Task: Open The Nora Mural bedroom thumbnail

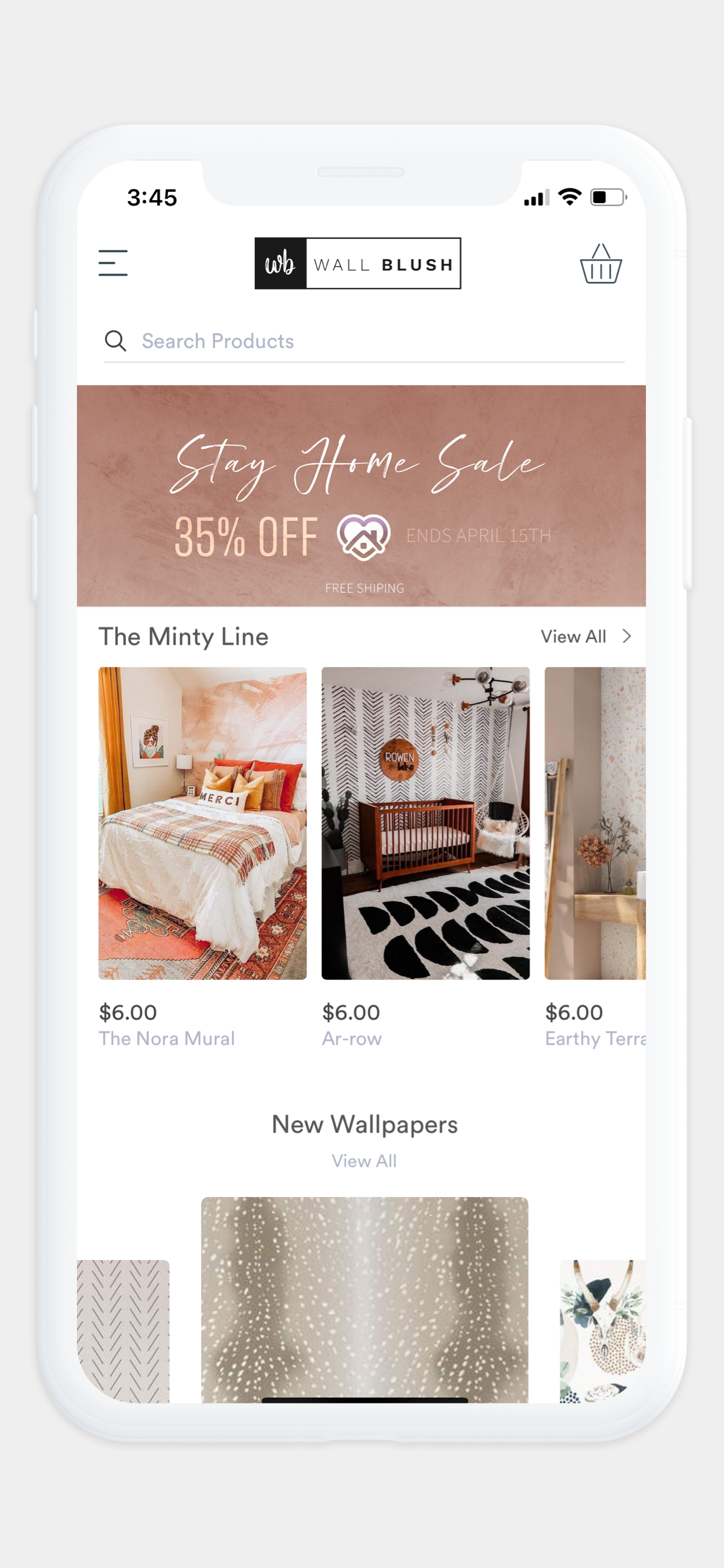Action: [x=203, y=823]
